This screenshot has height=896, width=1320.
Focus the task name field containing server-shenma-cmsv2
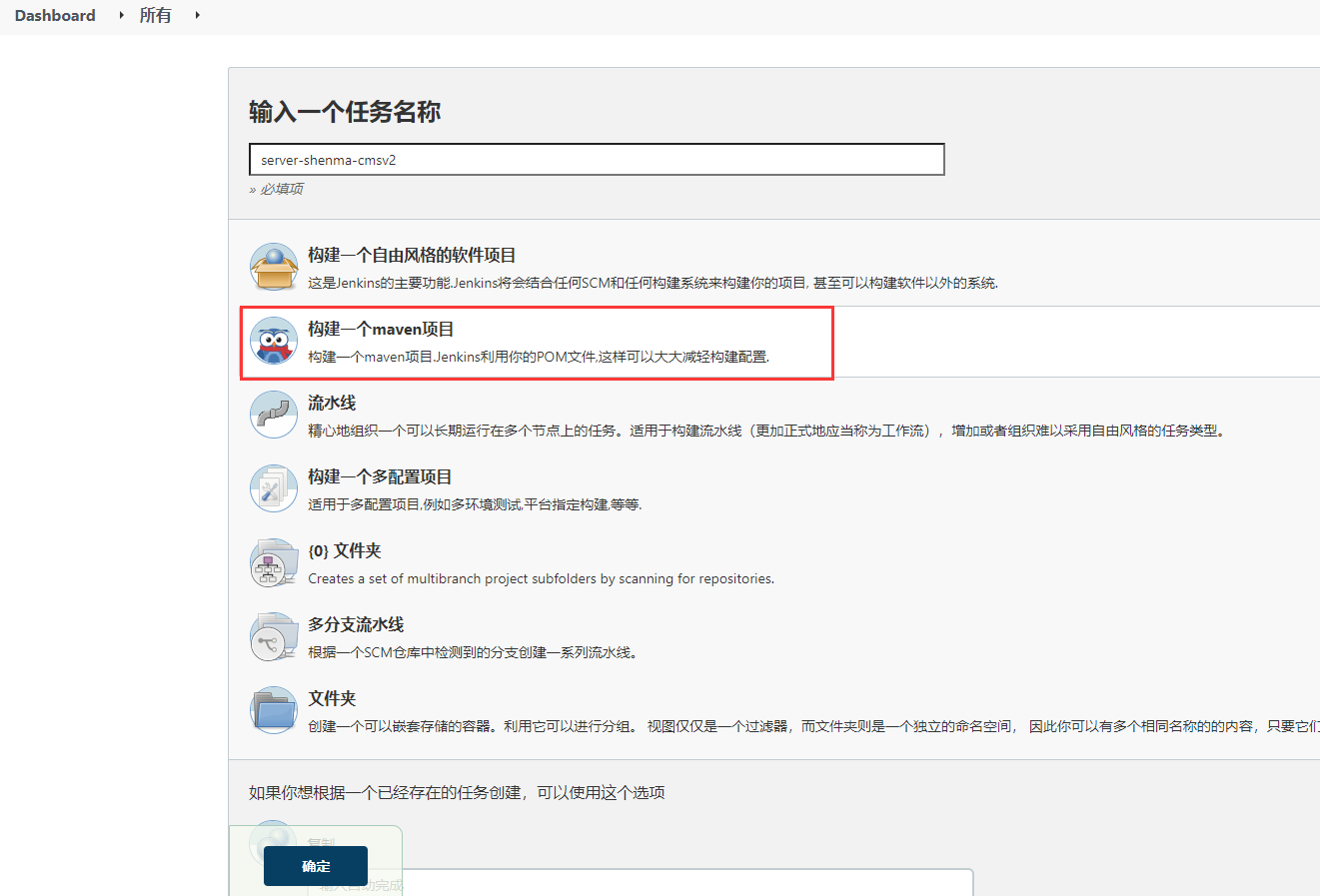pyautogui.click(x=597, y=159)
